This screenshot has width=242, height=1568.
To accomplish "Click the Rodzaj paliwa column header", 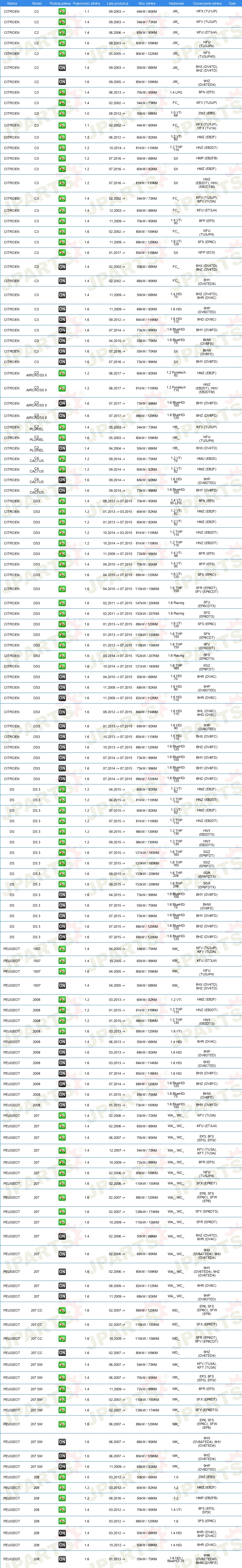I will click(60, 3).
